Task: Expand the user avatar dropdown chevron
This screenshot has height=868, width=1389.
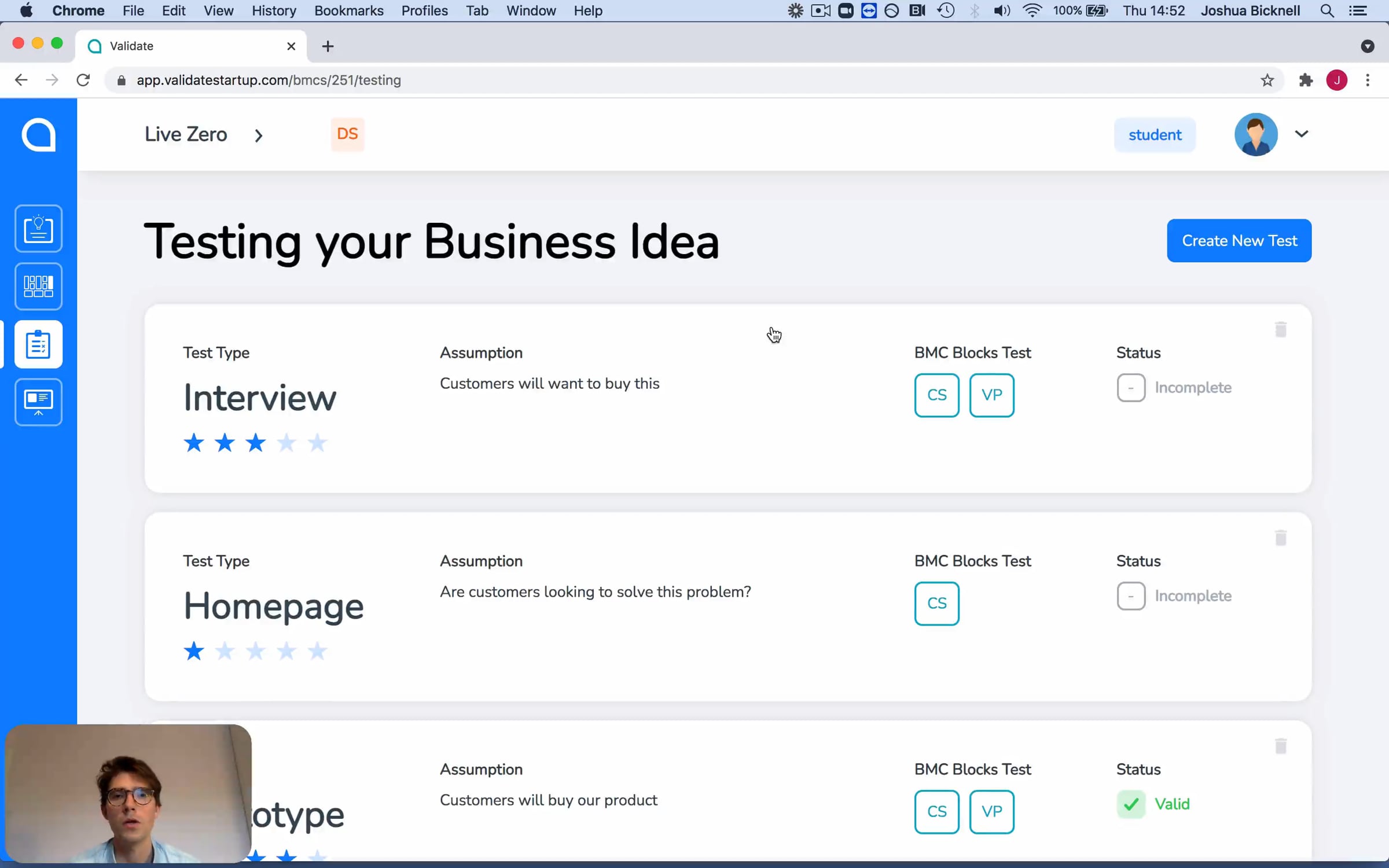Action: point(1301,134)
